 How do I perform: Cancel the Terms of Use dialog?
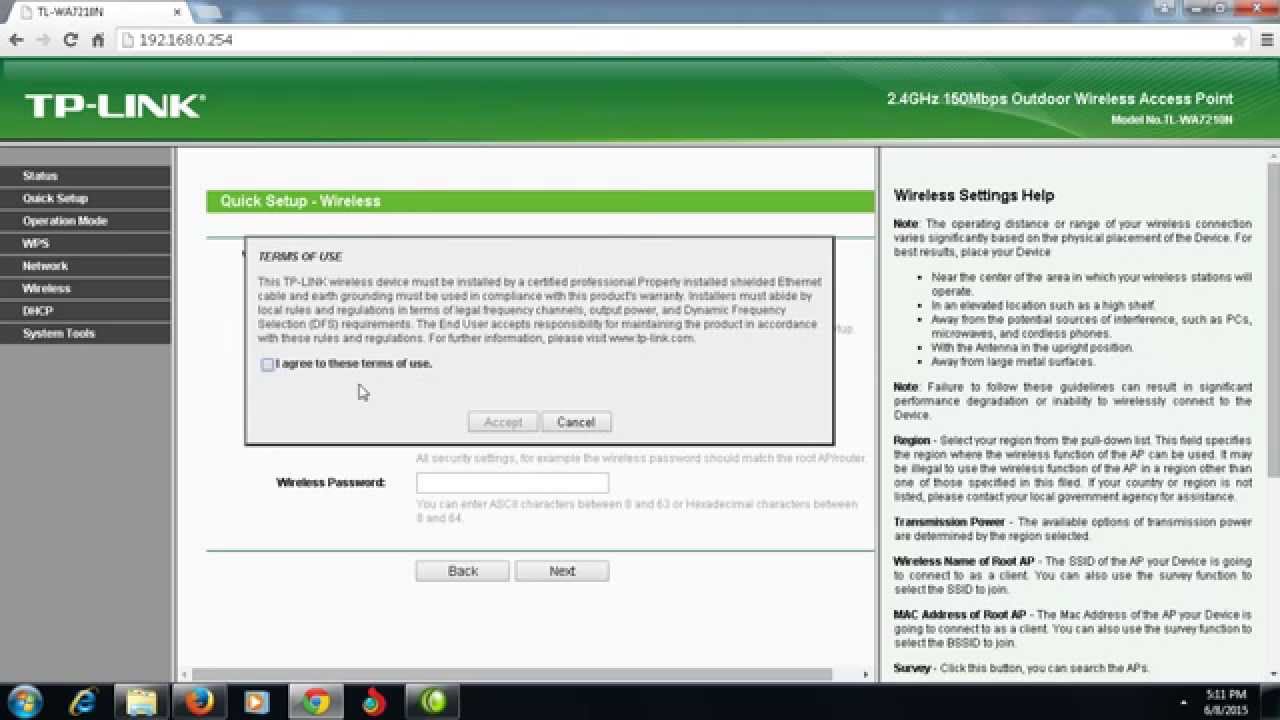click(576, 422)
